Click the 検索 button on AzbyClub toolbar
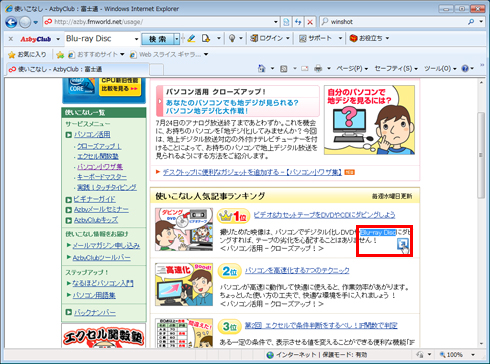 pyautogui.click(x=157, y=39)
